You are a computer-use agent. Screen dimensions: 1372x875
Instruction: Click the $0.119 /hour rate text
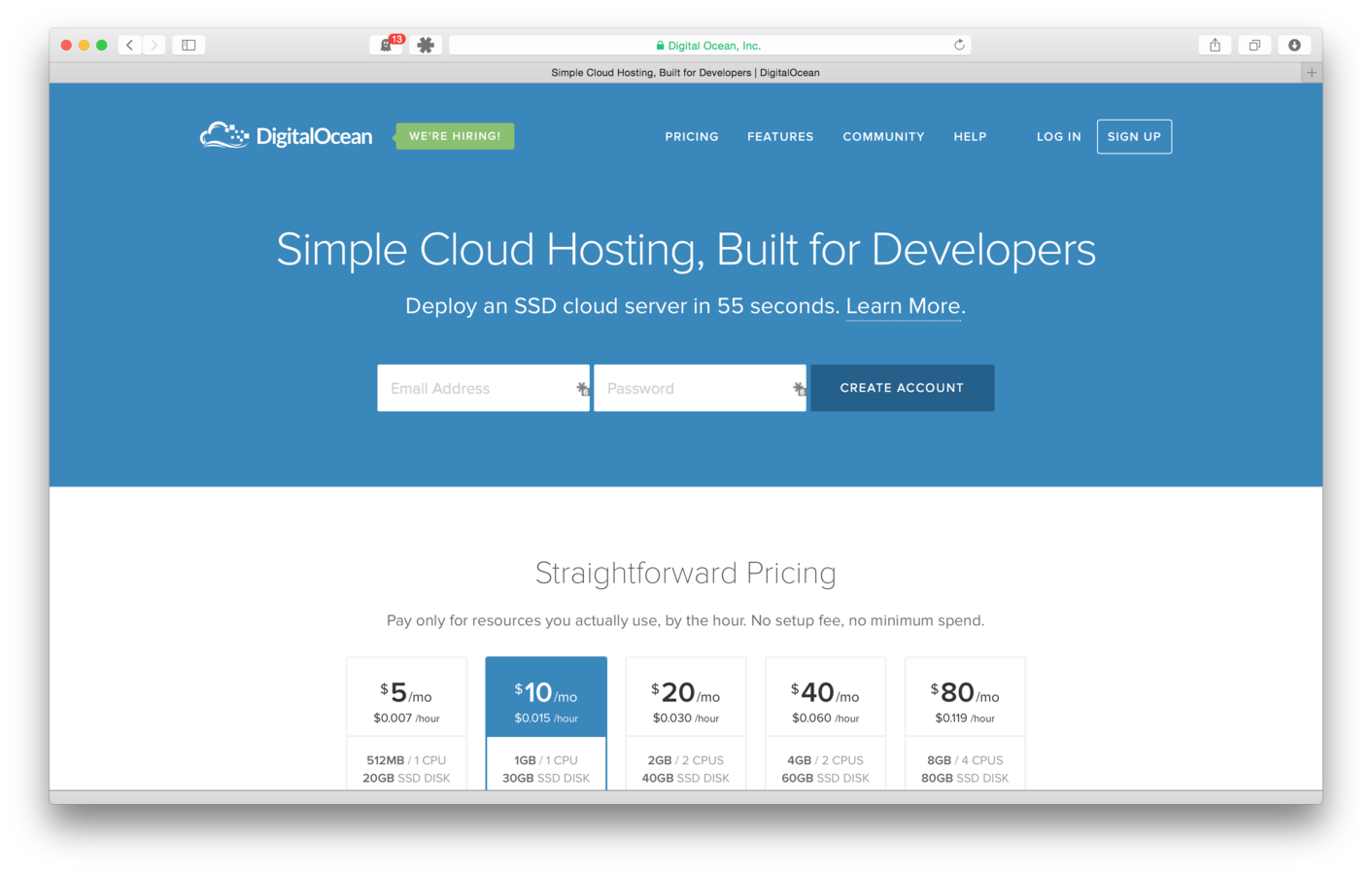pyautogui.click(x=965, y=718)
